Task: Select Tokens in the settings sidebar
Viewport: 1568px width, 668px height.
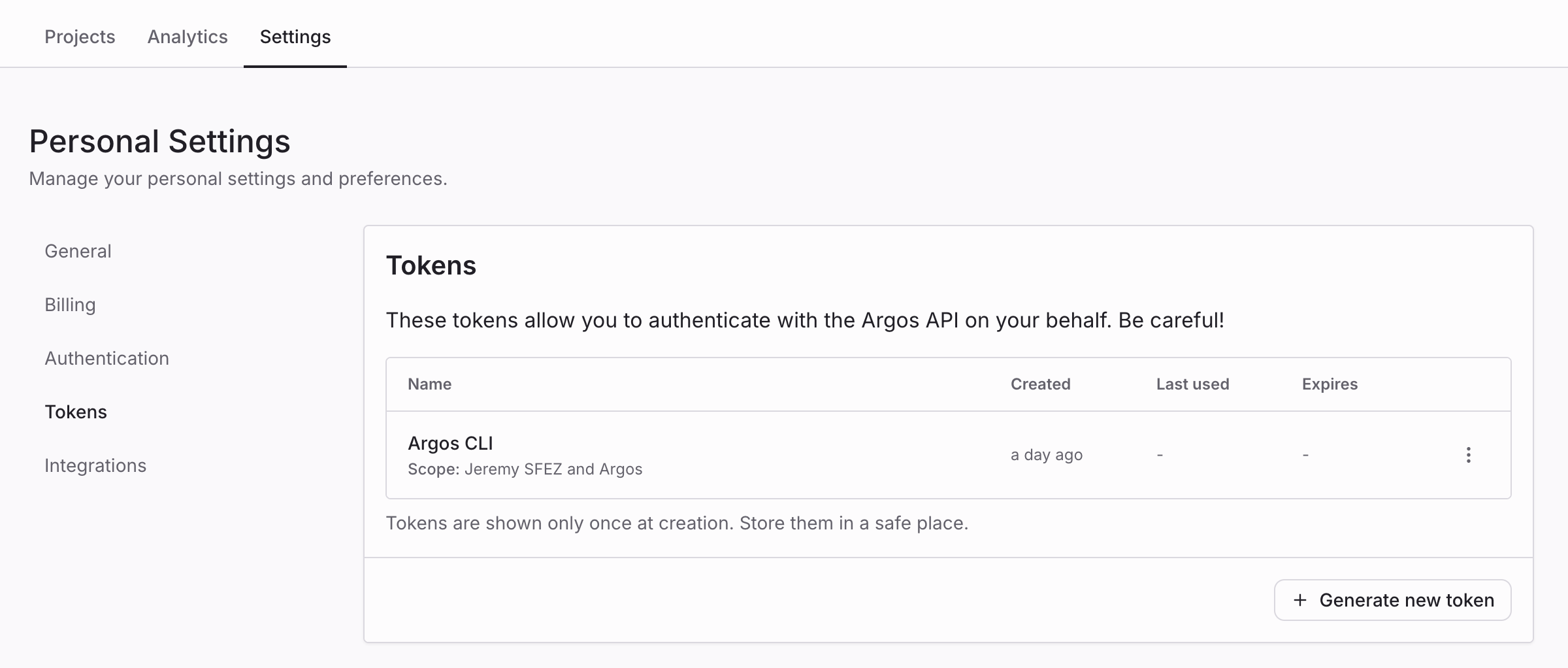Action: tap(76, 412)
